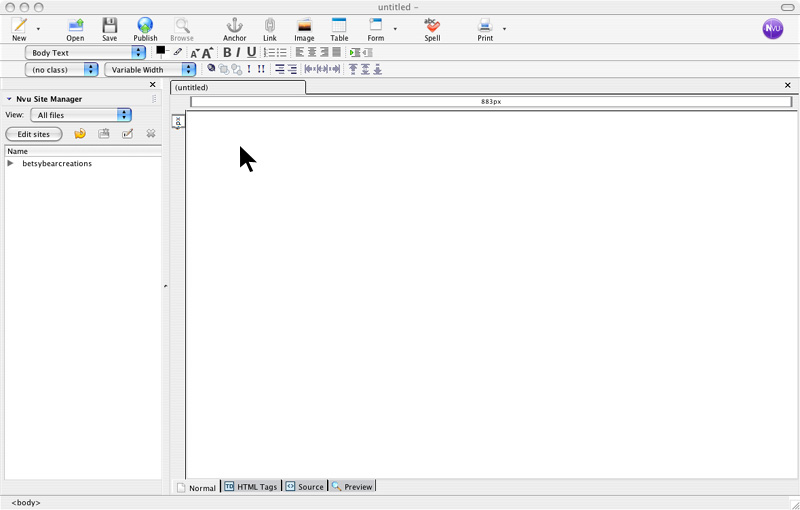Click the Publish globe icon
The width and height of the screenshot is (800, 510).
tap(145, 29)
